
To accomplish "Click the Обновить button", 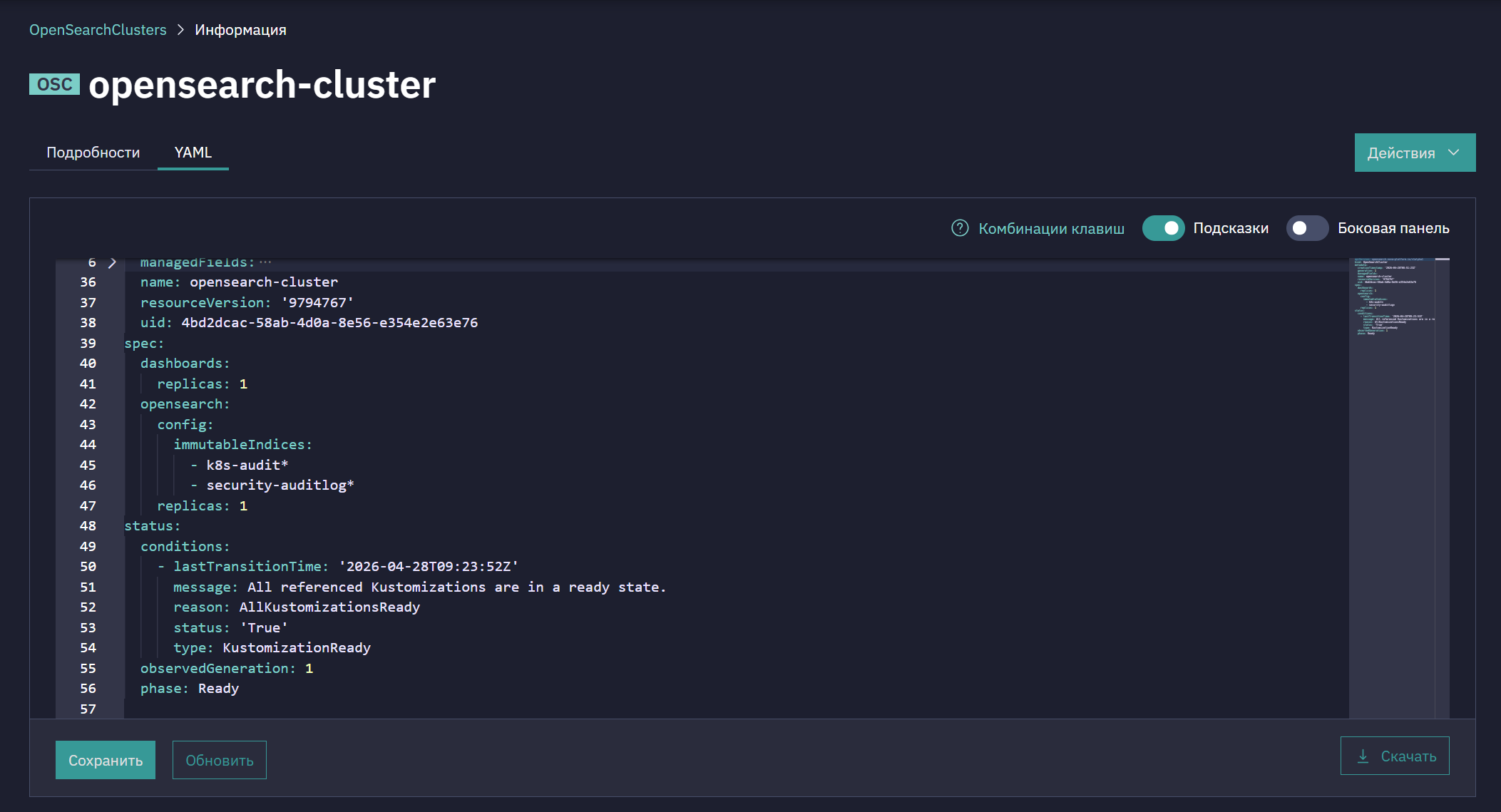I will [x=220, y=760].
